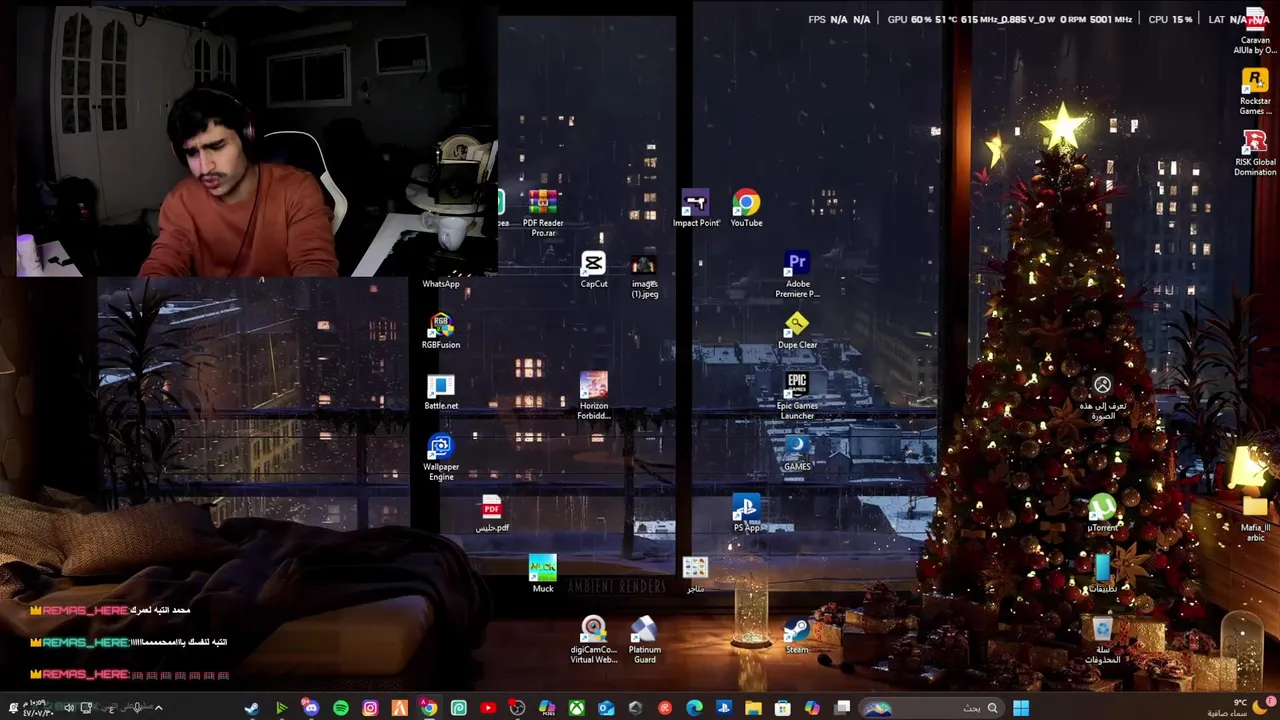The height and width of the screenshot is (720, 1280).
Task: Open the blue phone-shaped icon below uTorrent
Action: click(x=1102, y=574)
